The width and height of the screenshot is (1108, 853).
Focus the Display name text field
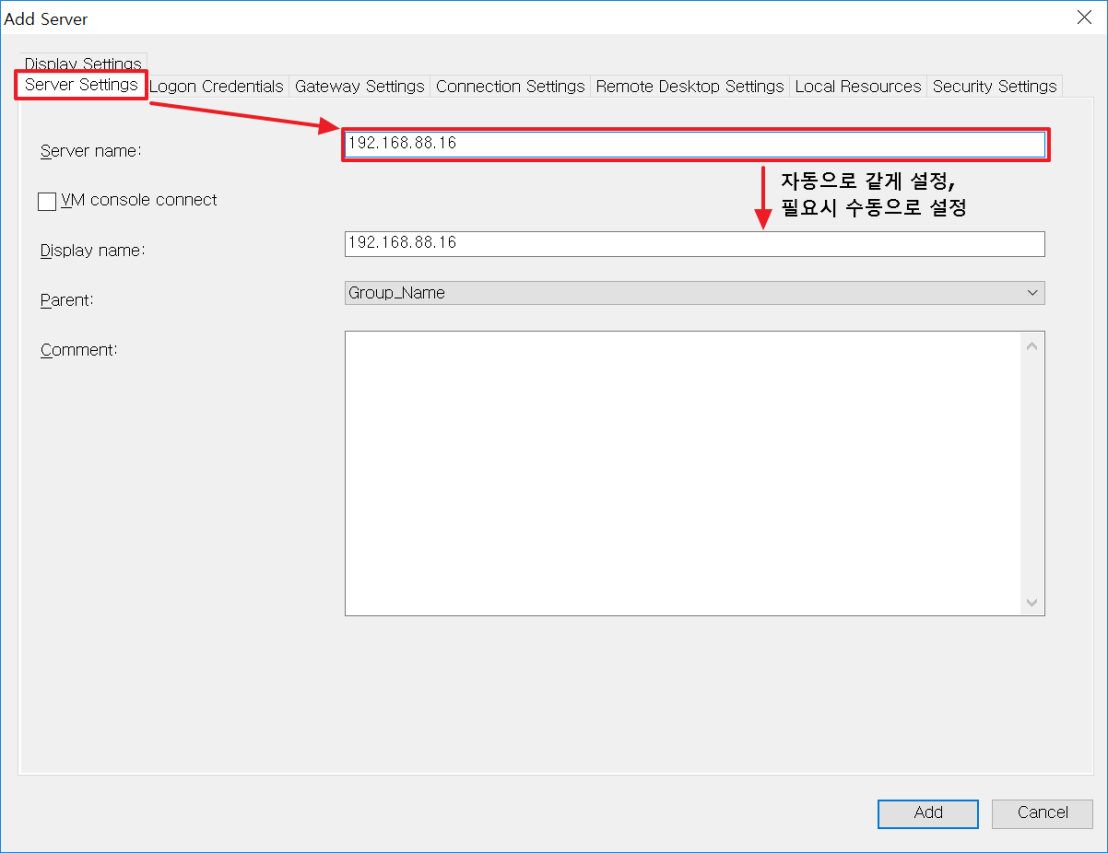coord(694,243)
